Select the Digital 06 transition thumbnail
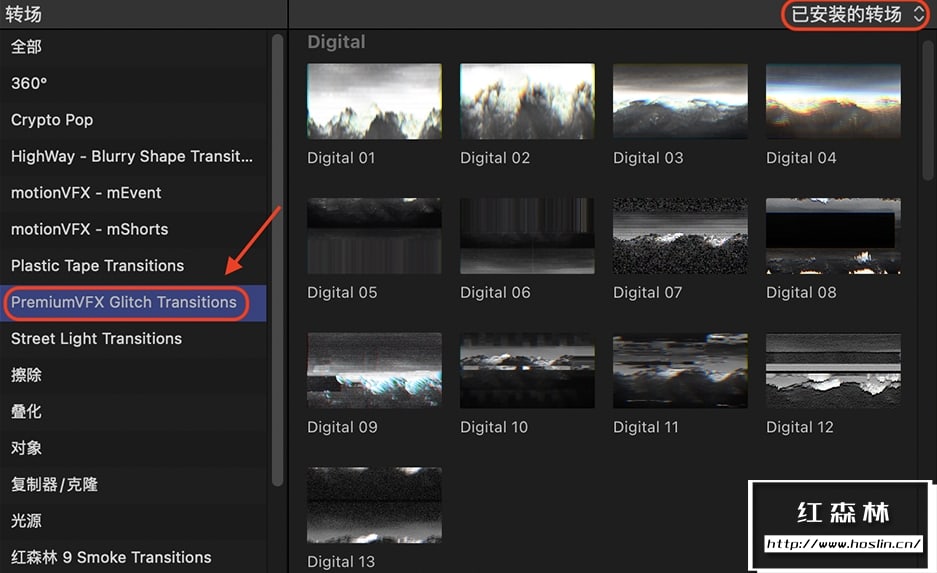 click(527, 236)
